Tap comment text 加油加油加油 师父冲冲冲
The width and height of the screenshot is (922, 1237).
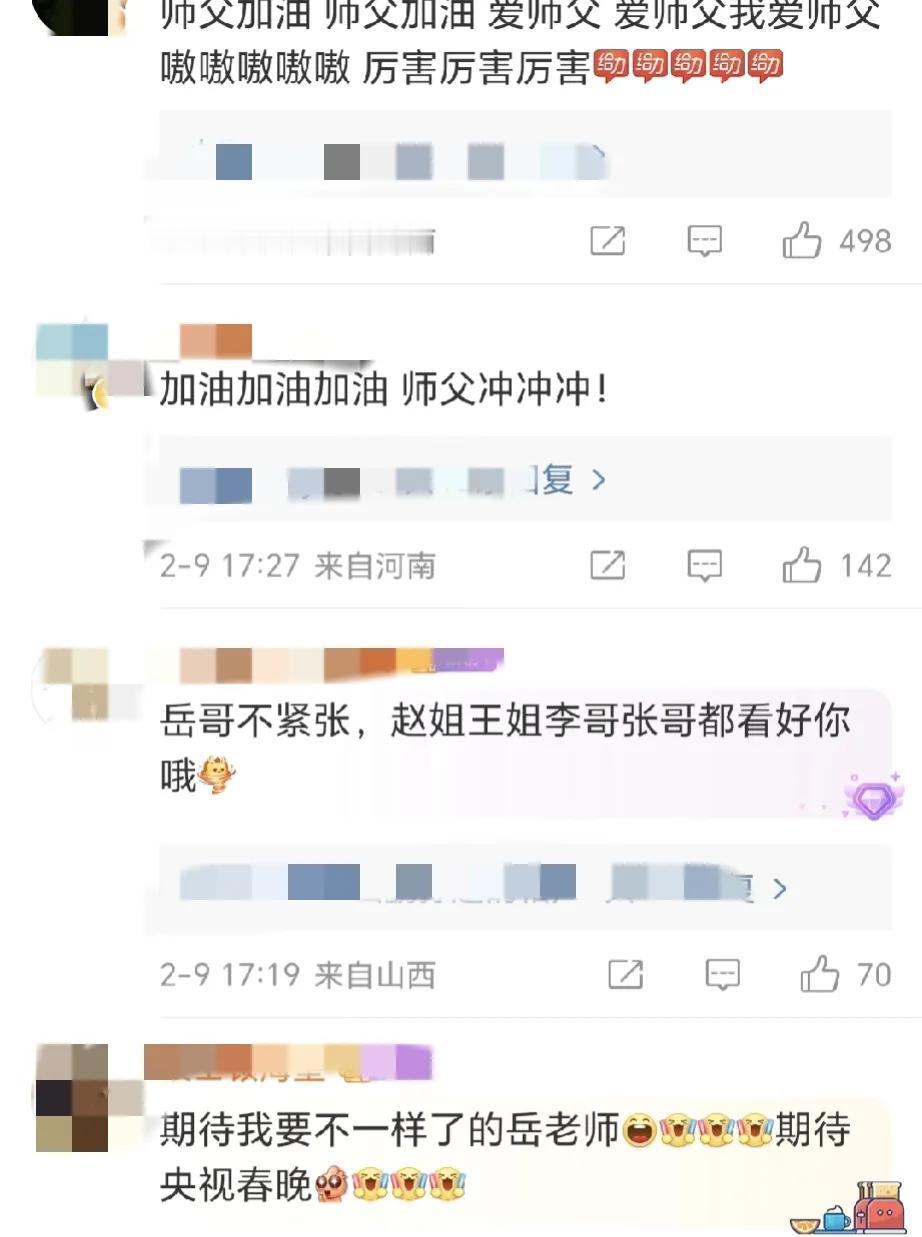(384, 390)
